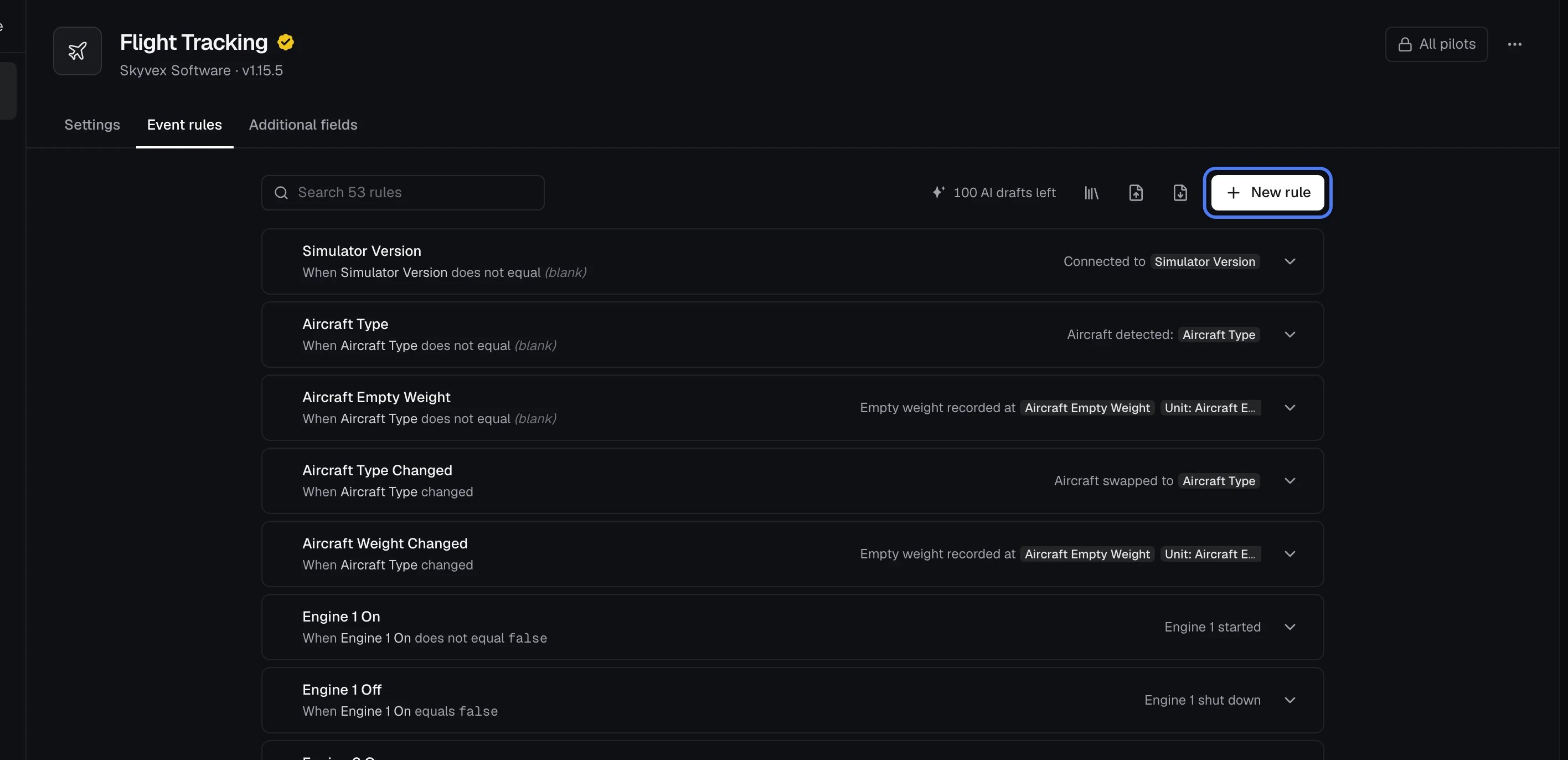1568x760 pixels.
Task: Click the verified badge next to Flight Tracking
Action: [286, 42]
